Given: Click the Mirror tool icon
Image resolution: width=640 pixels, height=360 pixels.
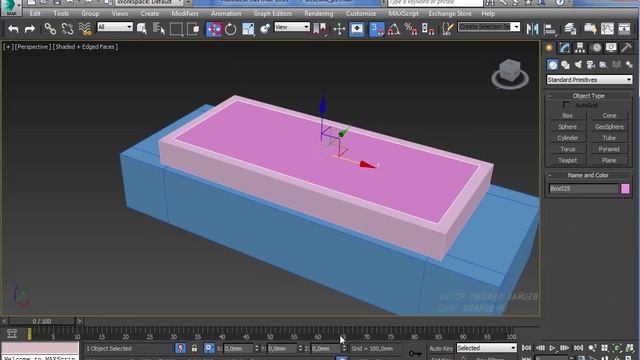Looking at the screenshot, I should (532, 29).
